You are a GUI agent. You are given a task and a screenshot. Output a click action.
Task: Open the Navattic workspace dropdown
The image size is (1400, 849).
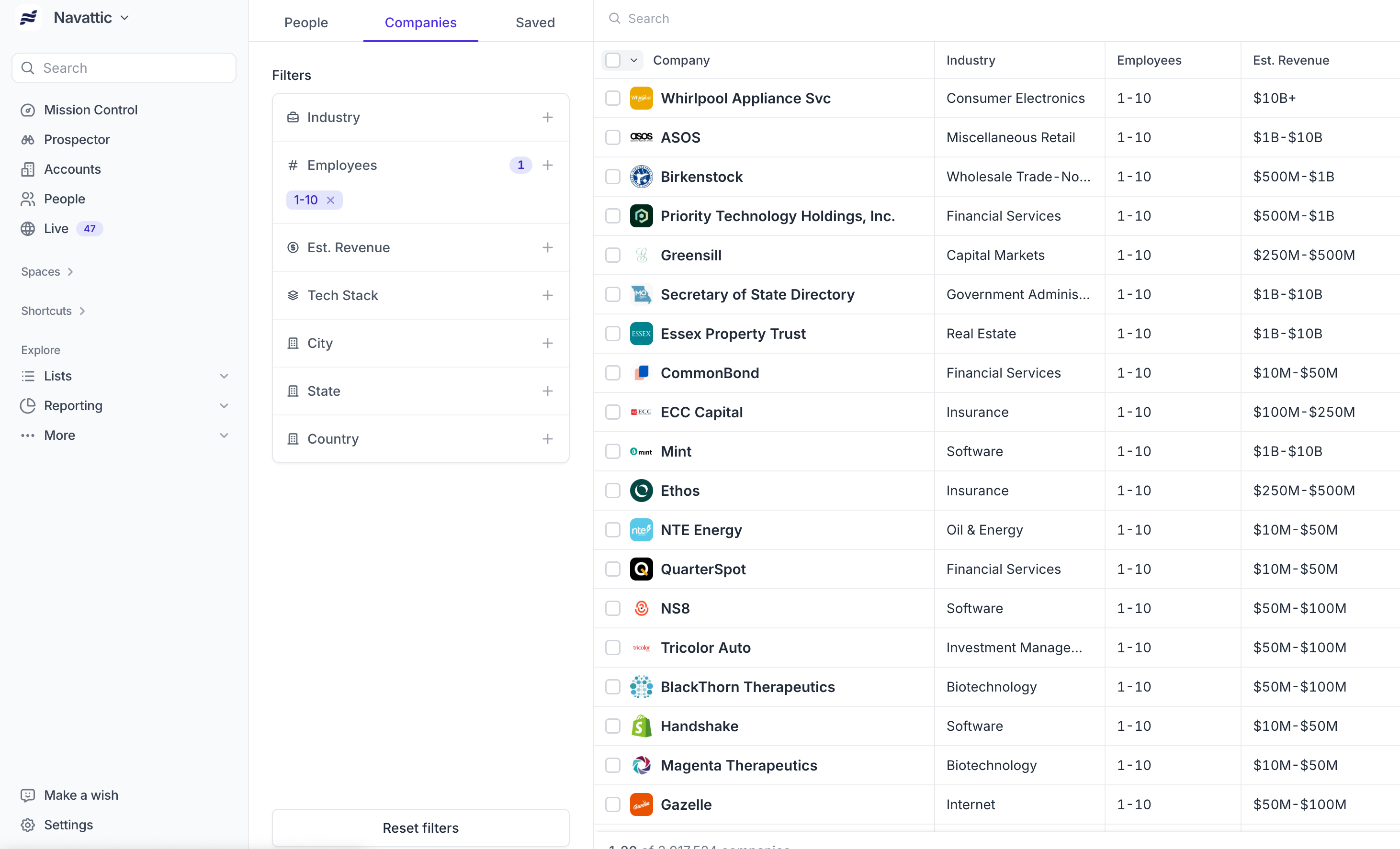[x=91, y=18]
